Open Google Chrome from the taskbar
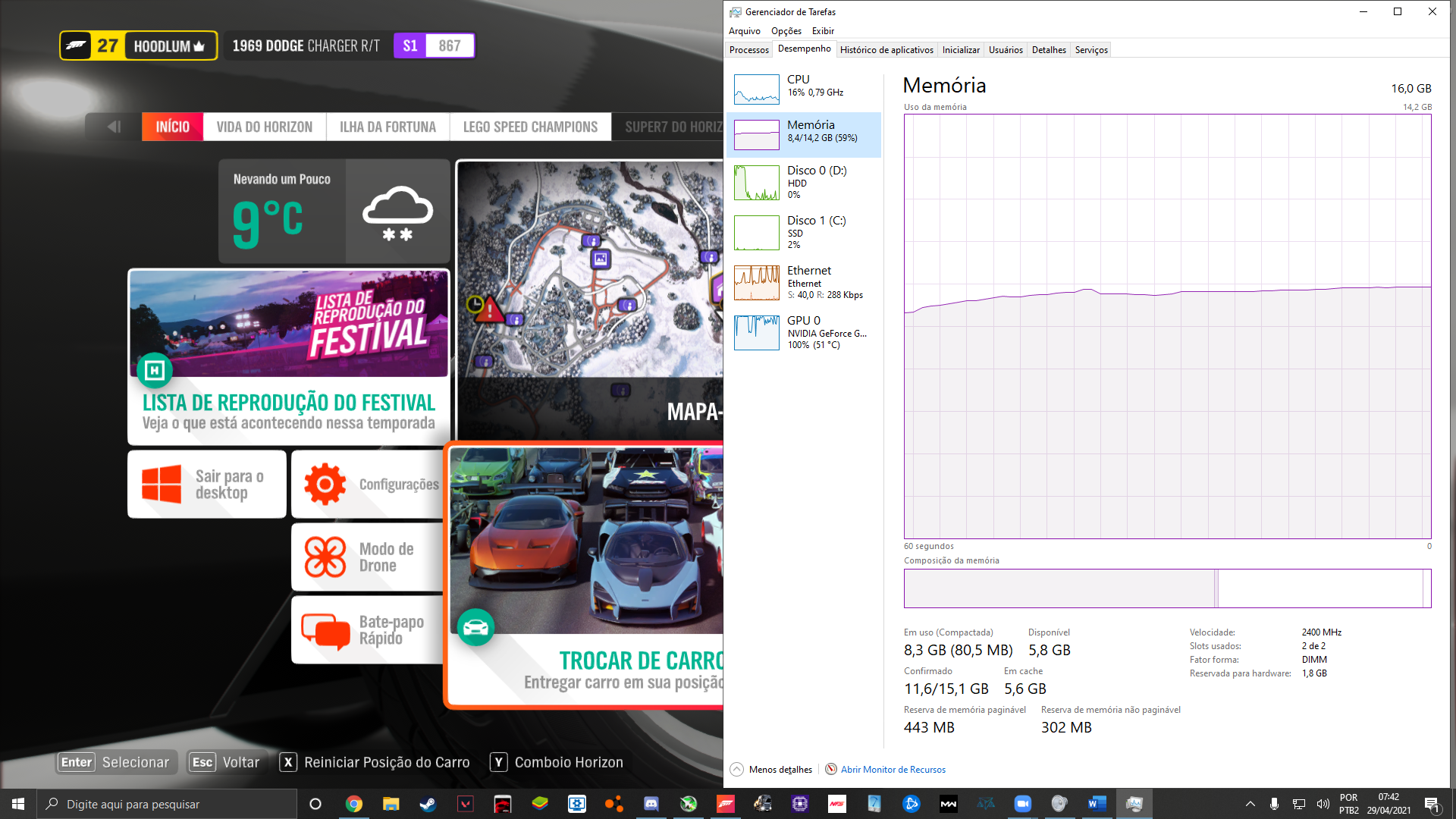Image resolution: width=1456 pixels, height=819 pixels. click(x=353, y=804)
